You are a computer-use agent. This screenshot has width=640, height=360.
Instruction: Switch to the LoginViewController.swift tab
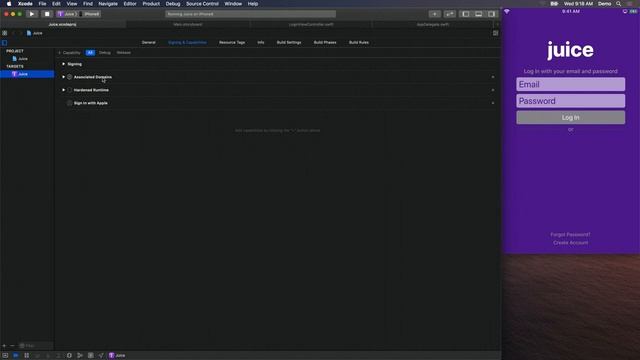(x=311, y=24)
